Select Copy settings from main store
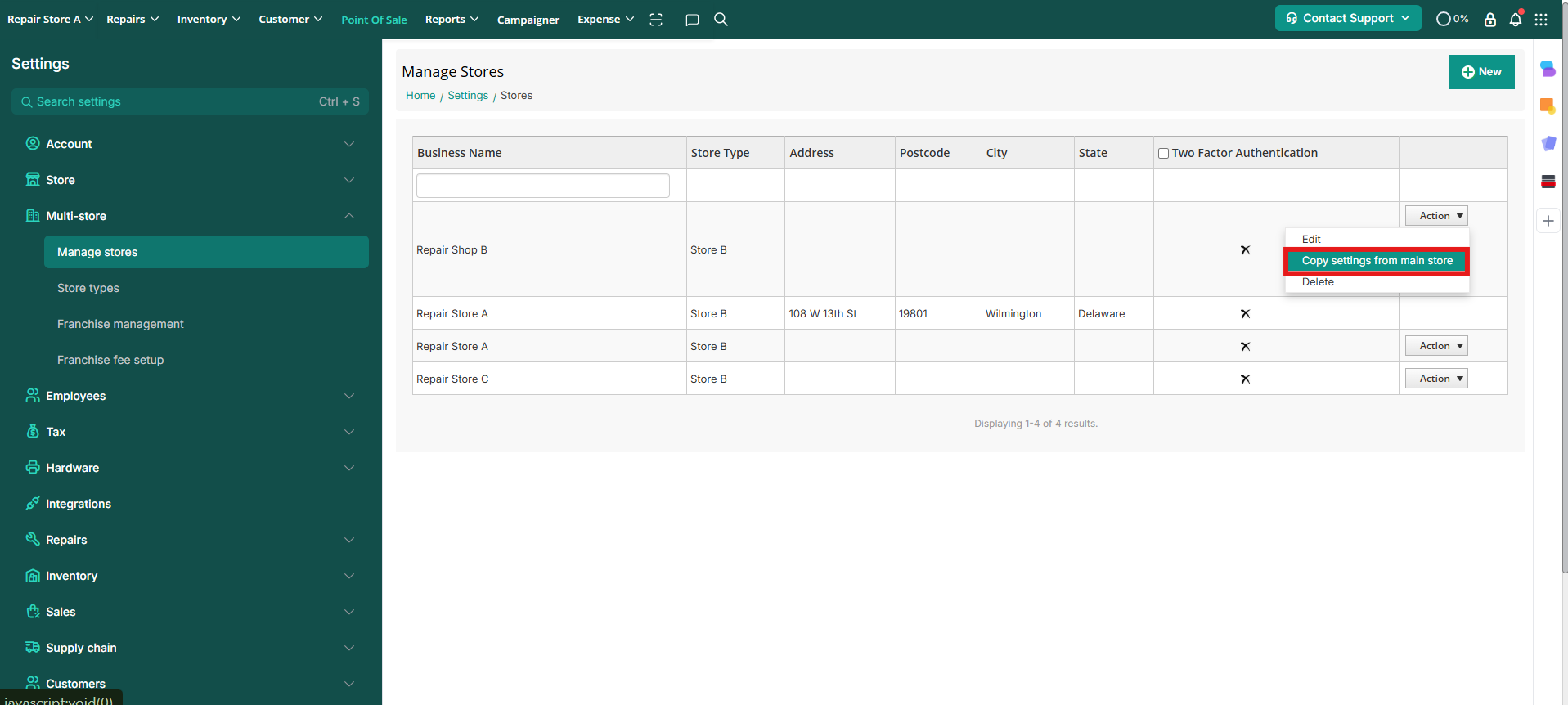The height and width of the screenshot is (705, 1568). pyautogui.click(x=1377, y=261)
